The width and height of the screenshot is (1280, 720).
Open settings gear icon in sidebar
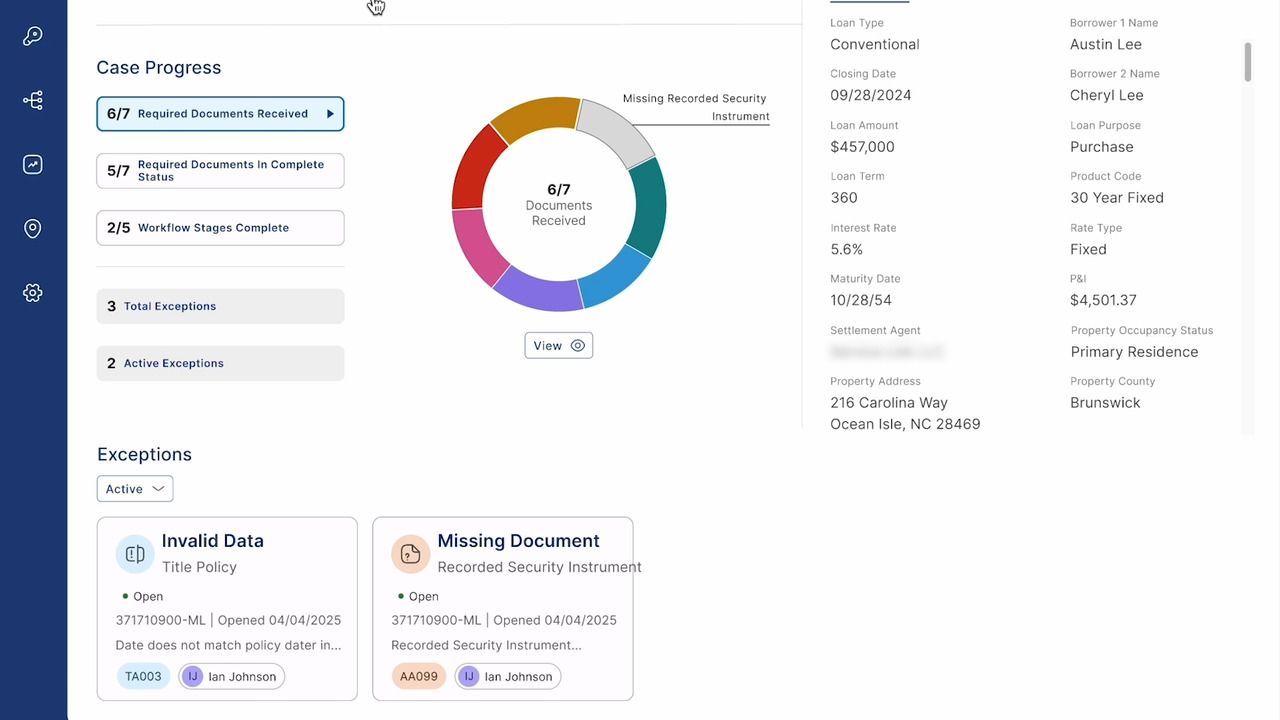(33, 293)
